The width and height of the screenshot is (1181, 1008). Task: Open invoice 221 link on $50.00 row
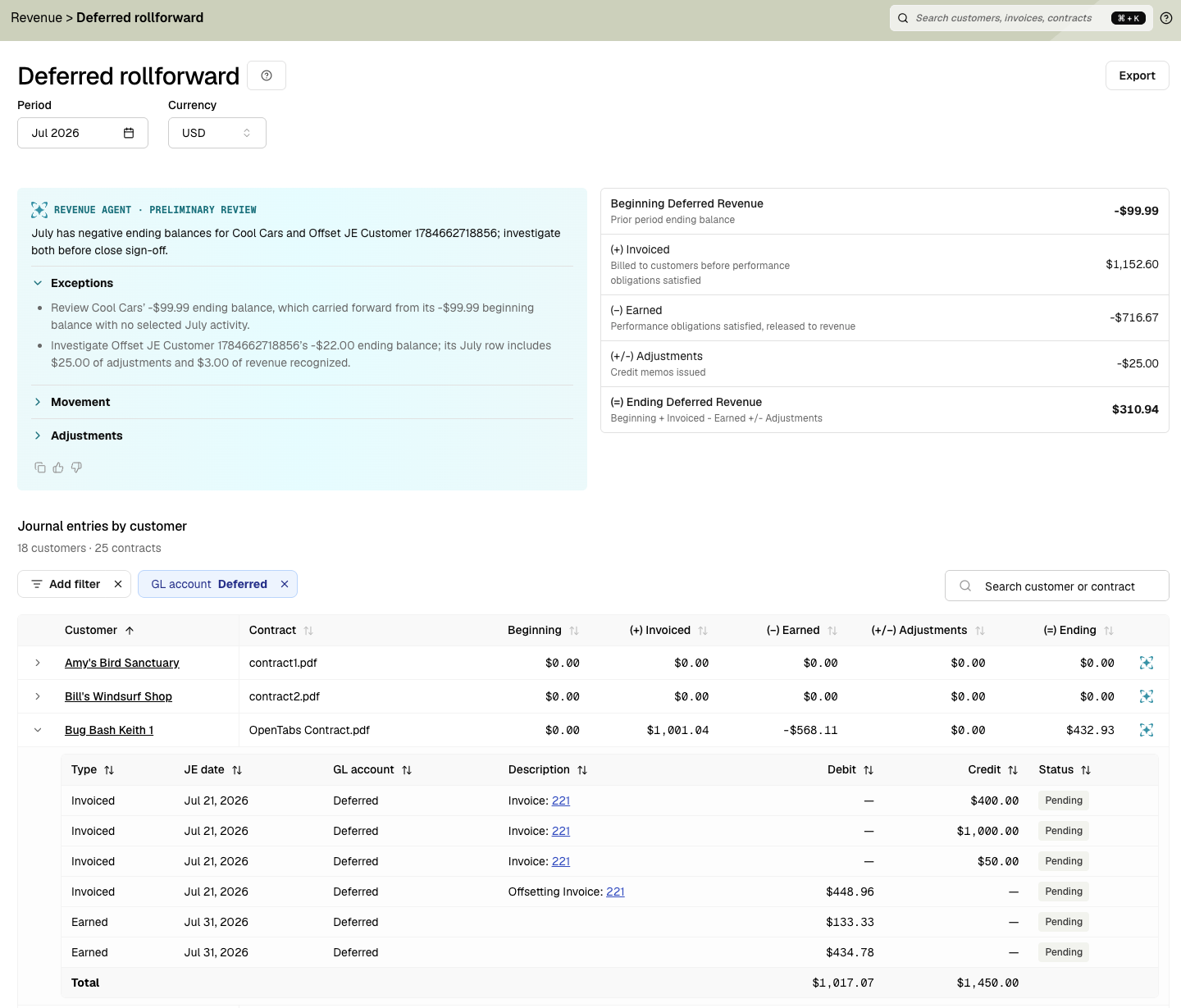click(x=561, y=861)
